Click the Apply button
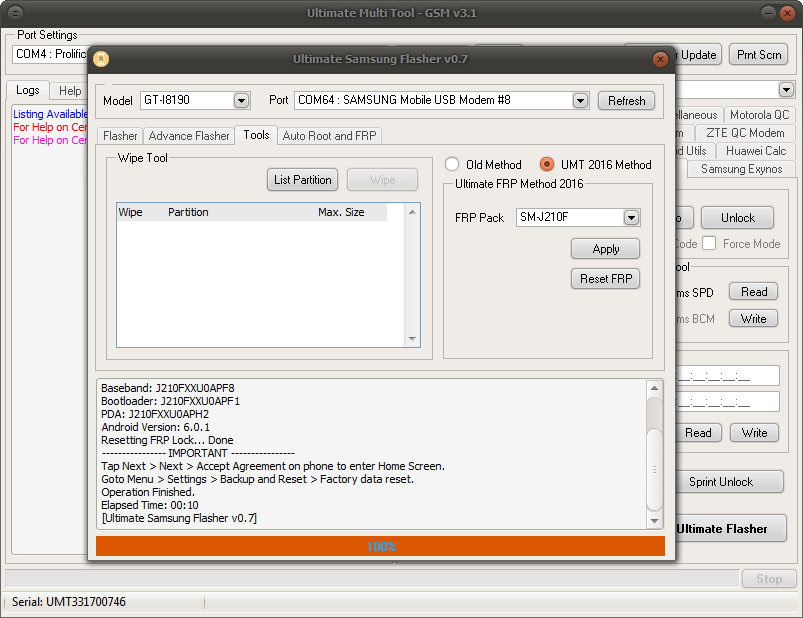803x618 pixels. coord(605,249)
